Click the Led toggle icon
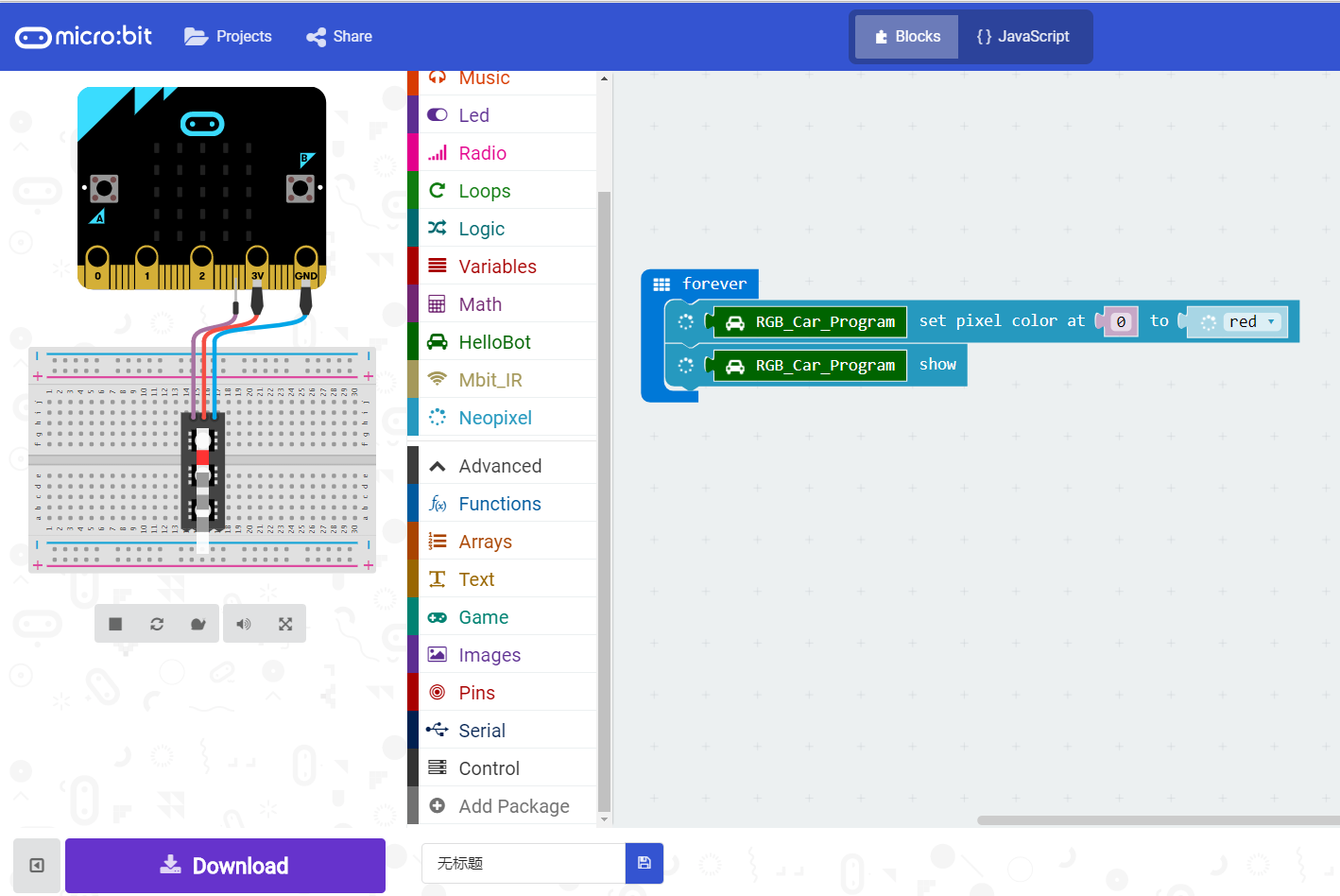 [x=437, y=114]
